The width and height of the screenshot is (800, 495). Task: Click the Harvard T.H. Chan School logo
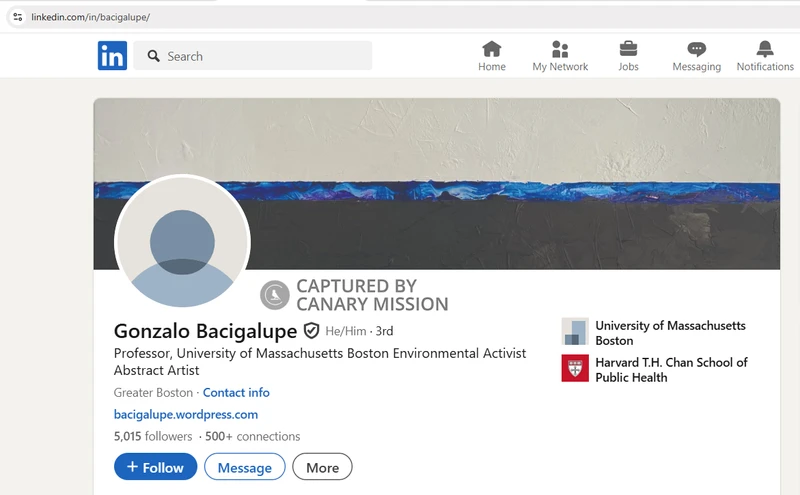(x=575, y=368)
